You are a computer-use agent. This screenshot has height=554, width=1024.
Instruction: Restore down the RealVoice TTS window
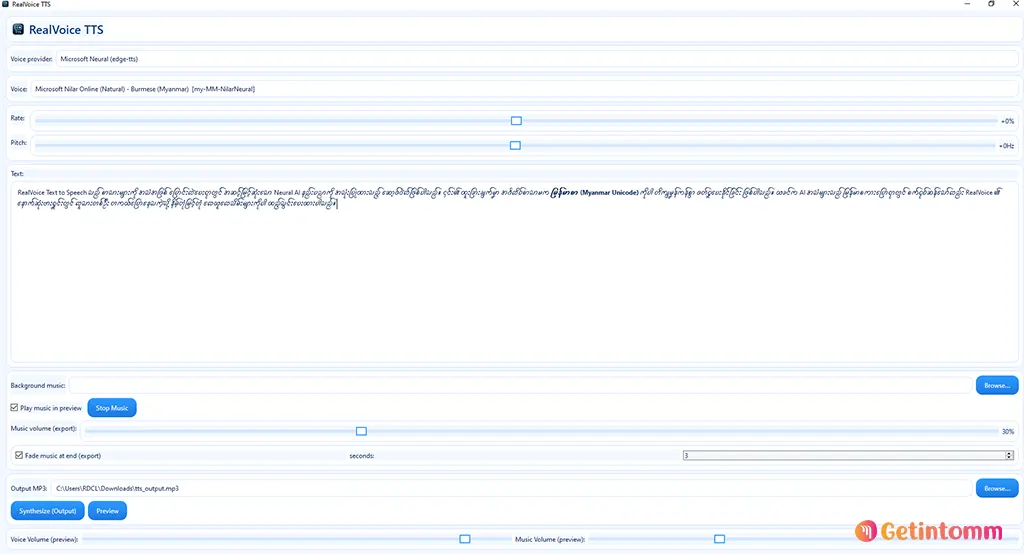click(x=991, y=4)
